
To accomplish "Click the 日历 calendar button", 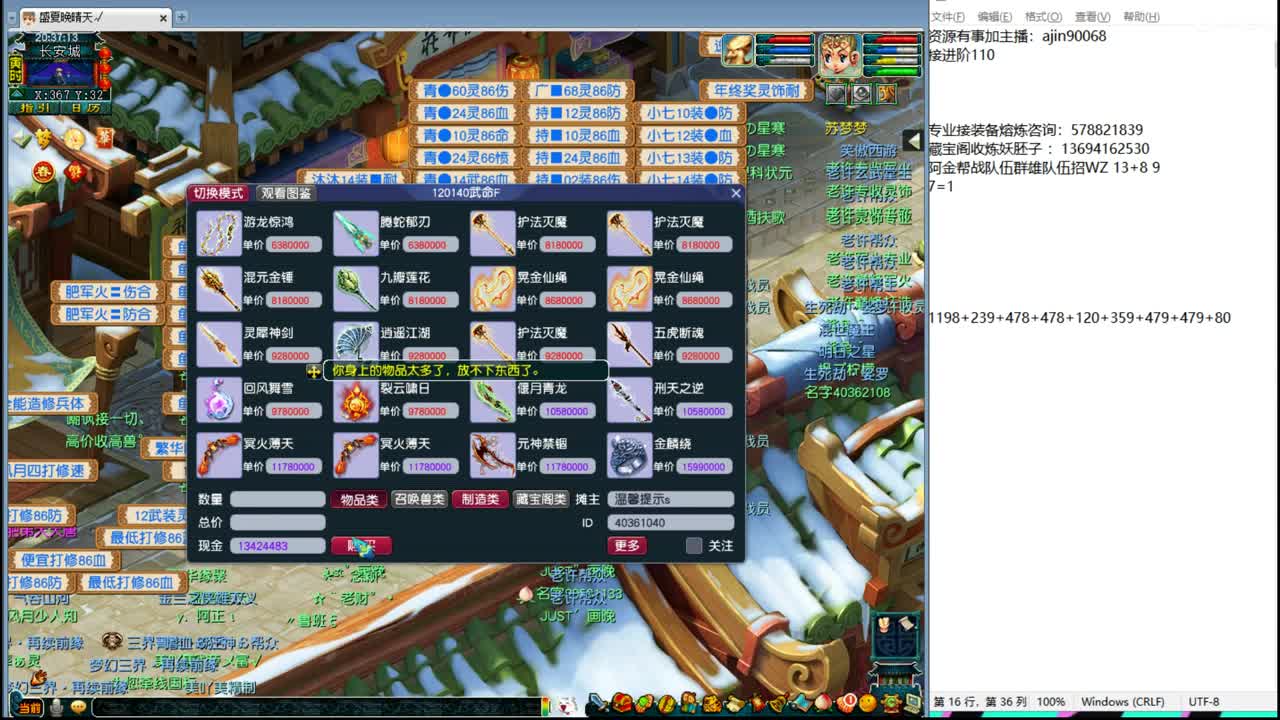I will [x=85, y=108].
